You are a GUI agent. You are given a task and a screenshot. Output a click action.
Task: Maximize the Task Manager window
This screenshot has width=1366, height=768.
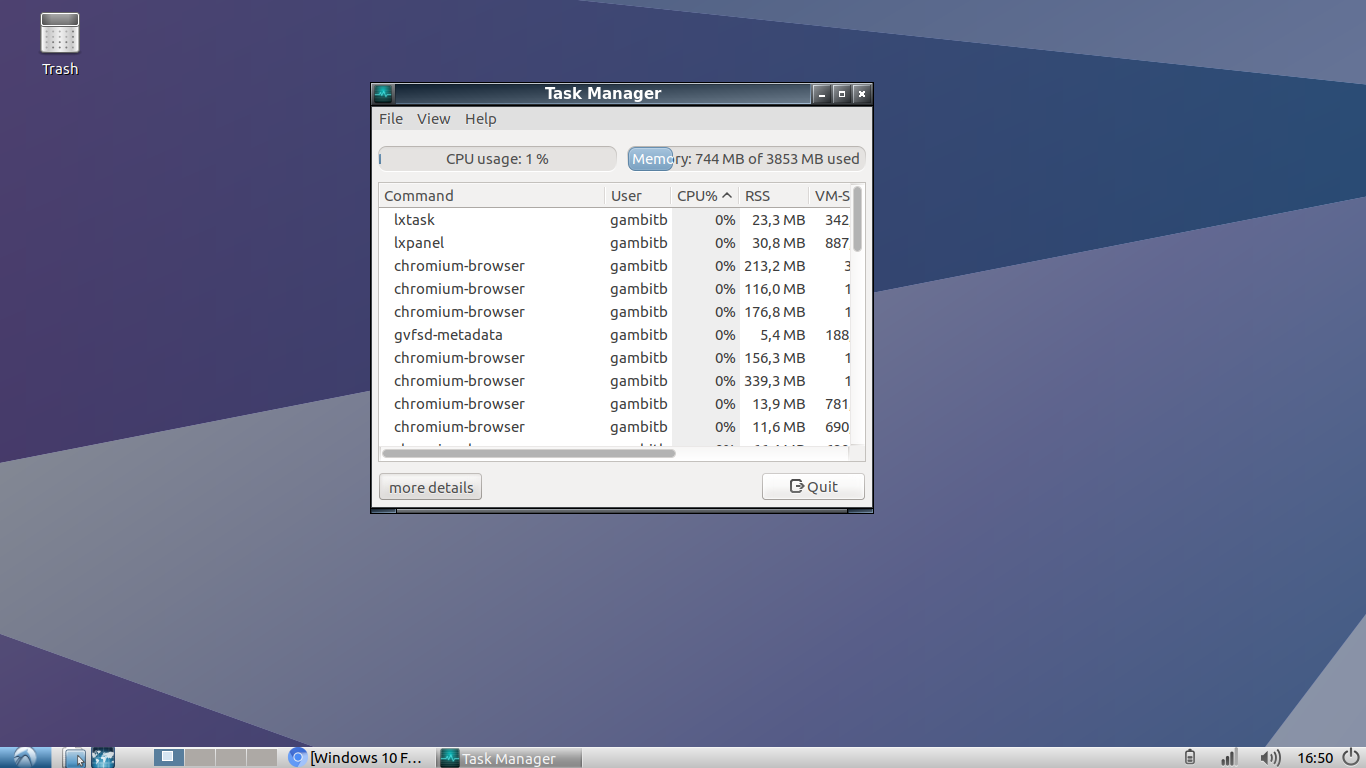(x=842, y=94)
